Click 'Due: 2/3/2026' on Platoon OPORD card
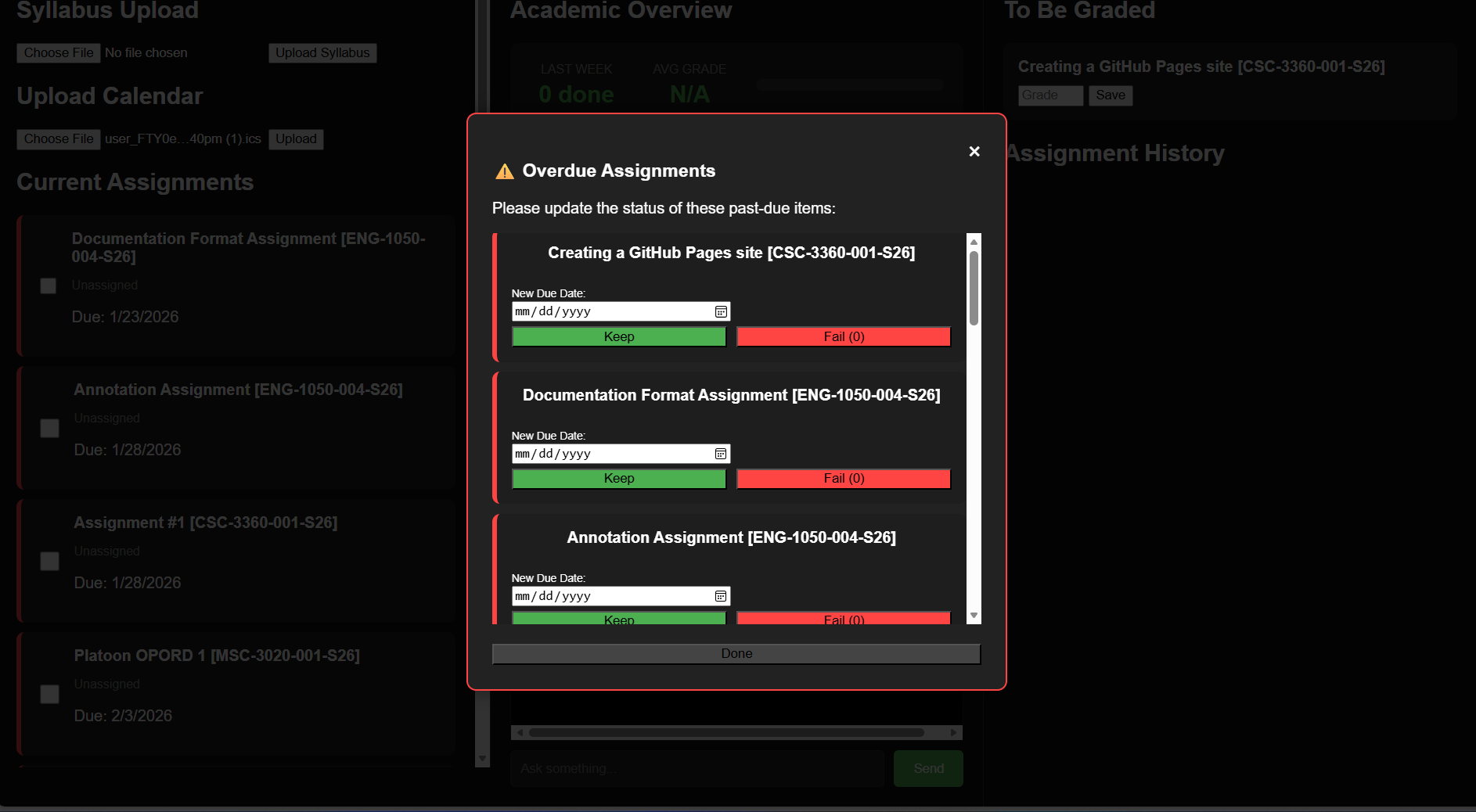 (123, 716)
